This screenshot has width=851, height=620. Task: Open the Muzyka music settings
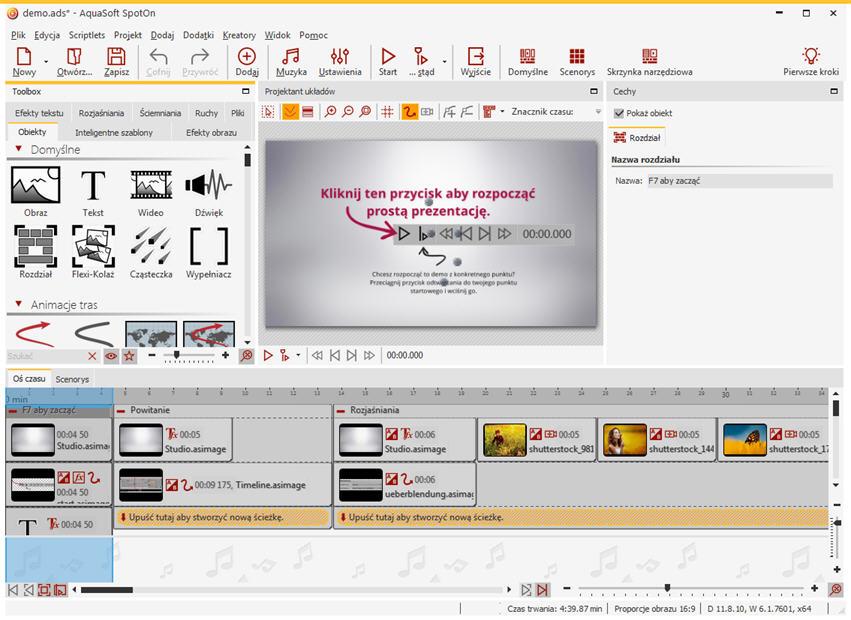pyautogui.click(x=291, y=61)
